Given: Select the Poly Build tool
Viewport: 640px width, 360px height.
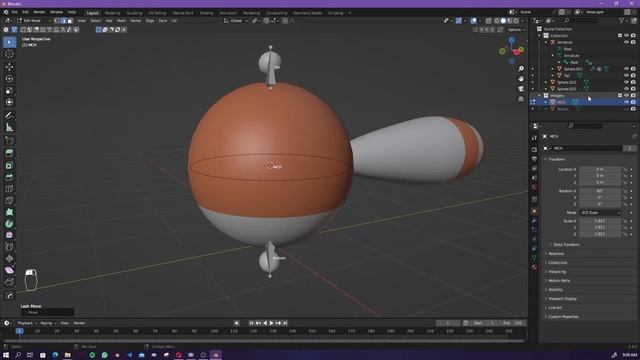Looking at the screenshot, I should (9, 212).
